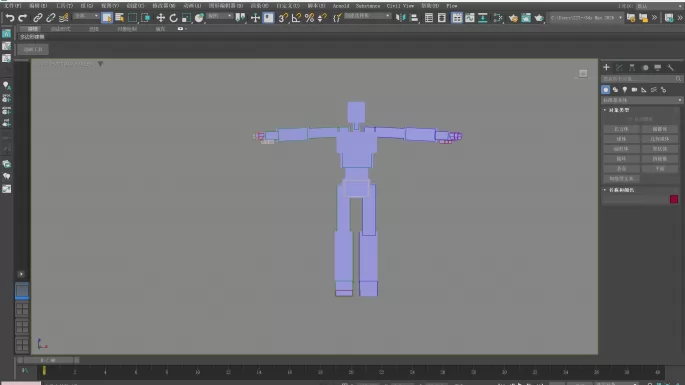This screenshot has height=385, width=685.
Task: Open the Utilities wrench panel
Action: point(671,67)
